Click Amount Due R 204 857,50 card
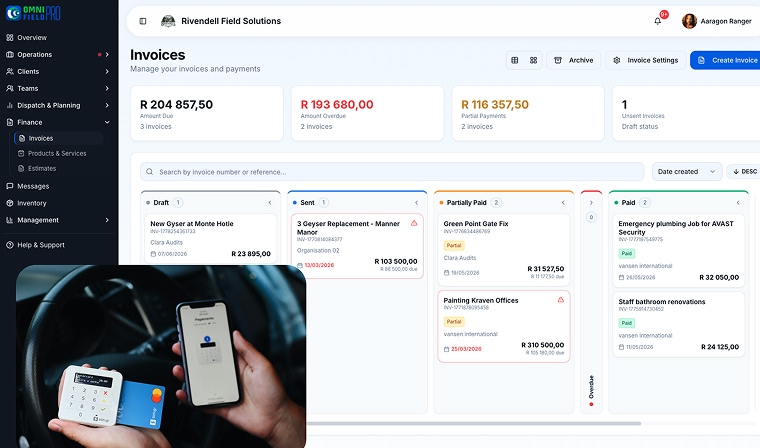This screenshot has width=760, height=448. tap(207, 113)
